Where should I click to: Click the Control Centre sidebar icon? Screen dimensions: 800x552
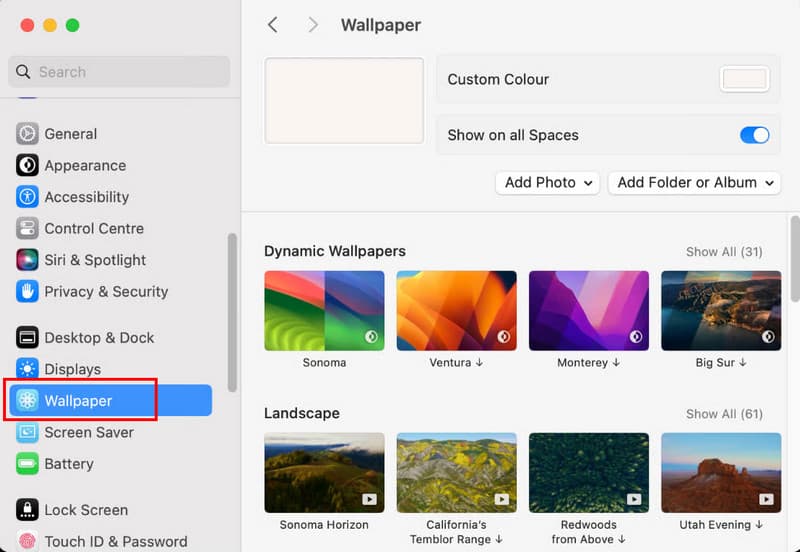27,229
